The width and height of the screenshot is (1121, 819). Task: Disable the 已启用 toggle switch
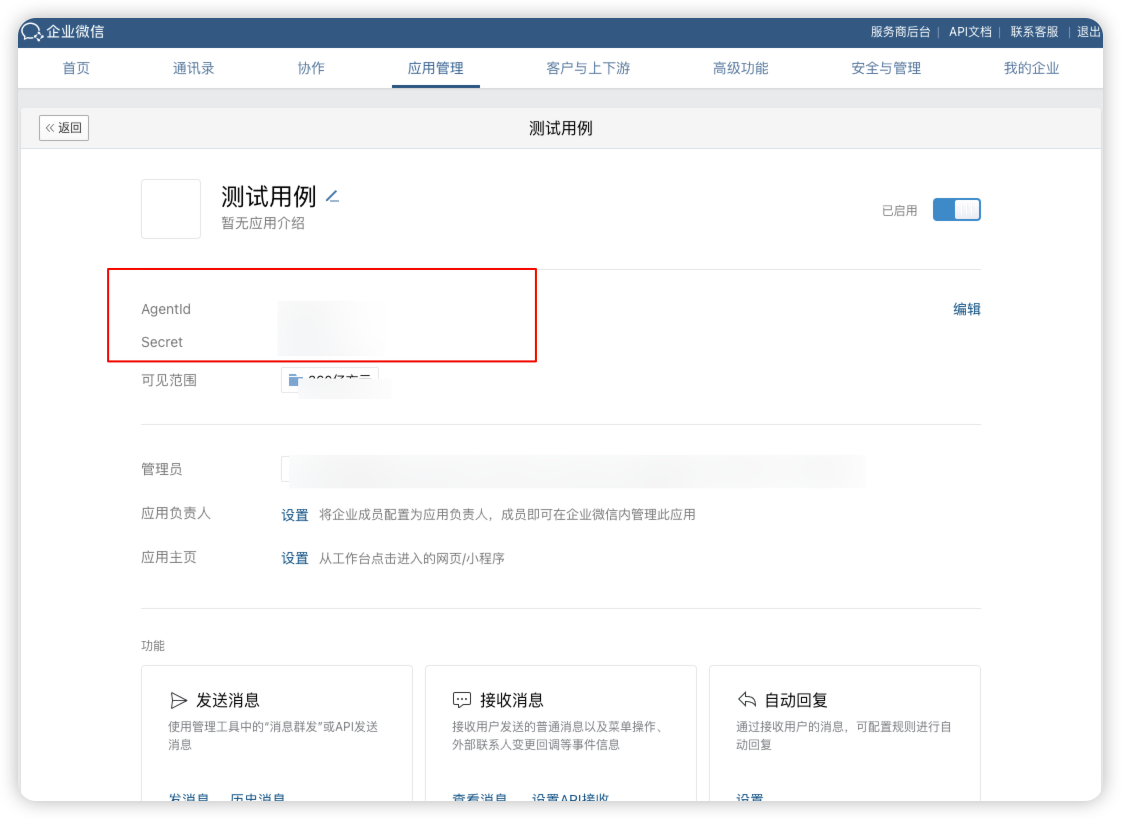(x=956, y=209)
